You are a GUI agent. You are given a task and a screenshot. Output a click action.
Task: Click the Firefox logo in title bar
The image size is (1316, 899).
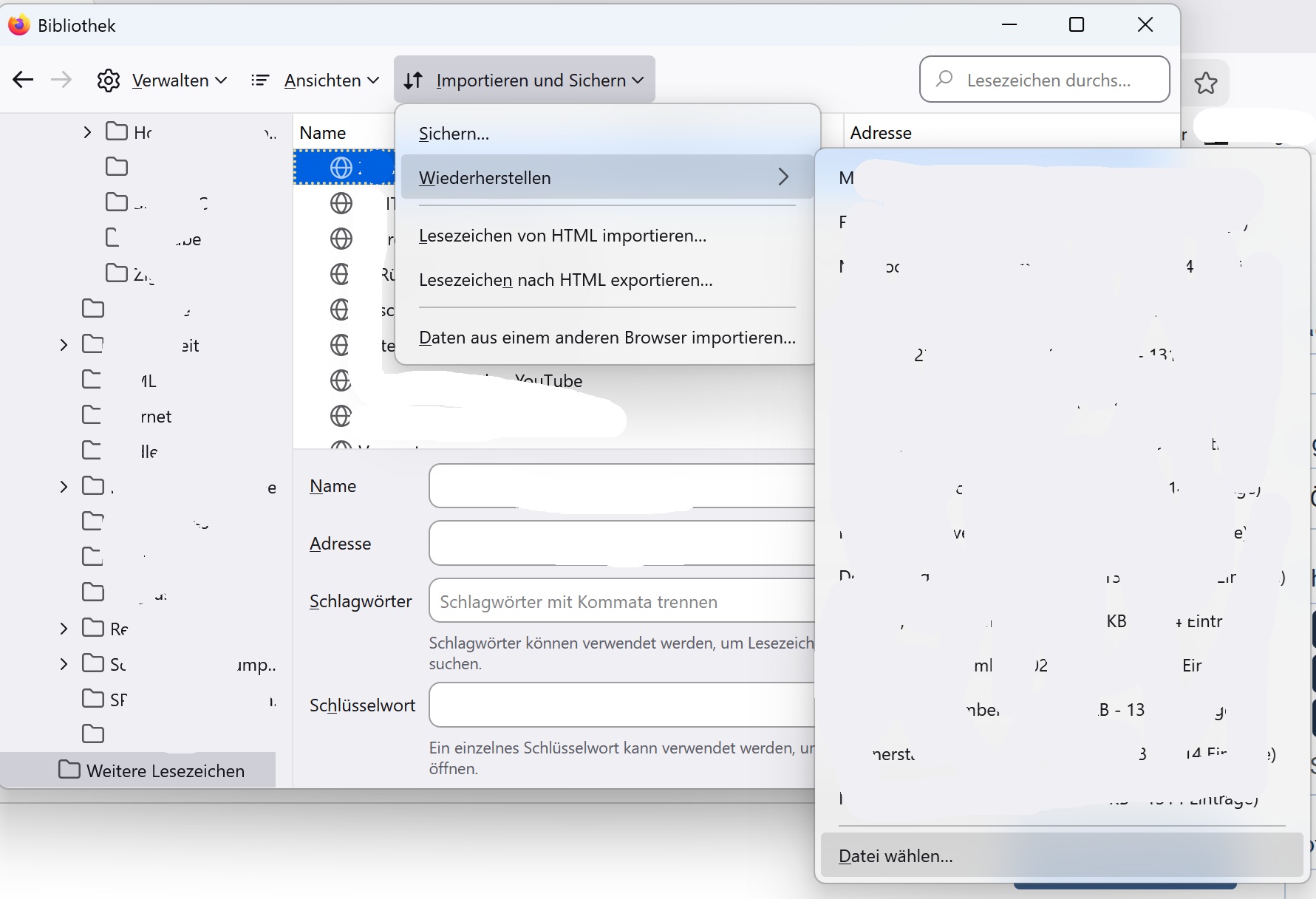tap(18, 25)
